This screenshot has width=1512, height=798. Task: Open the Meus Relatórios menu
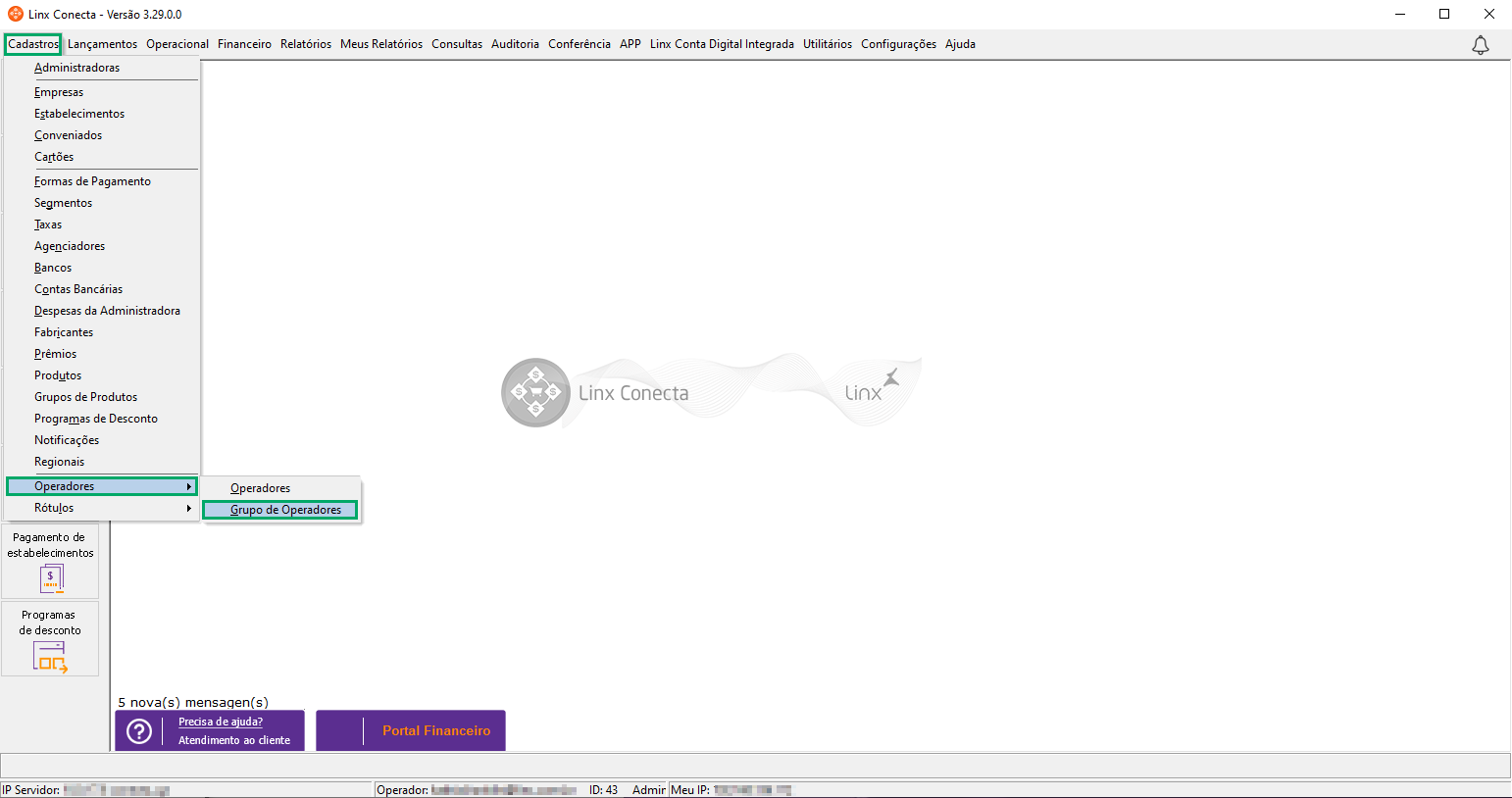click(381, 44)
